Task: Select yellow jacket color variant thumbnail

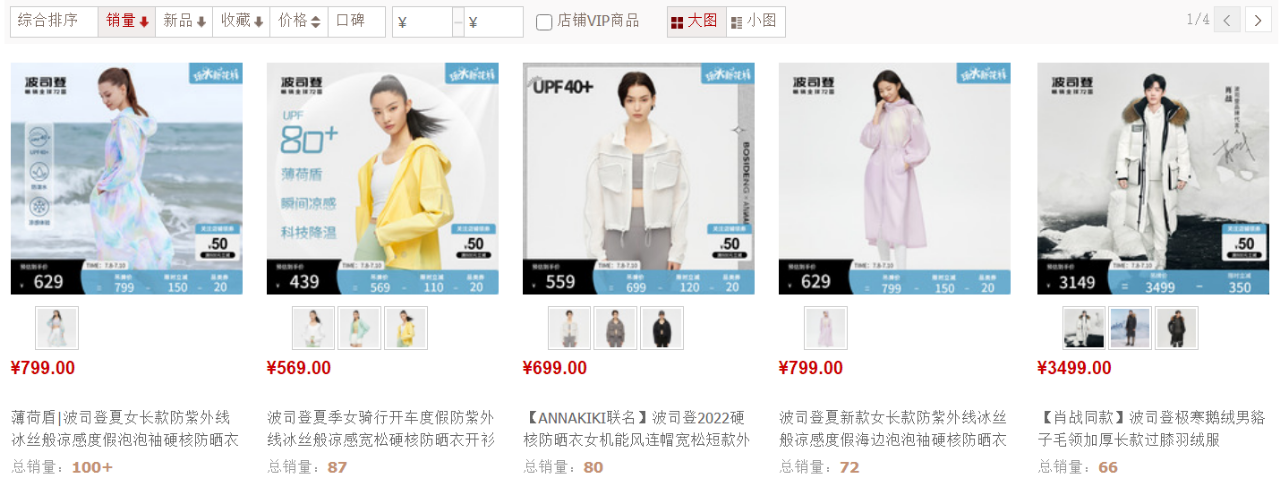Action: point(406,328)
